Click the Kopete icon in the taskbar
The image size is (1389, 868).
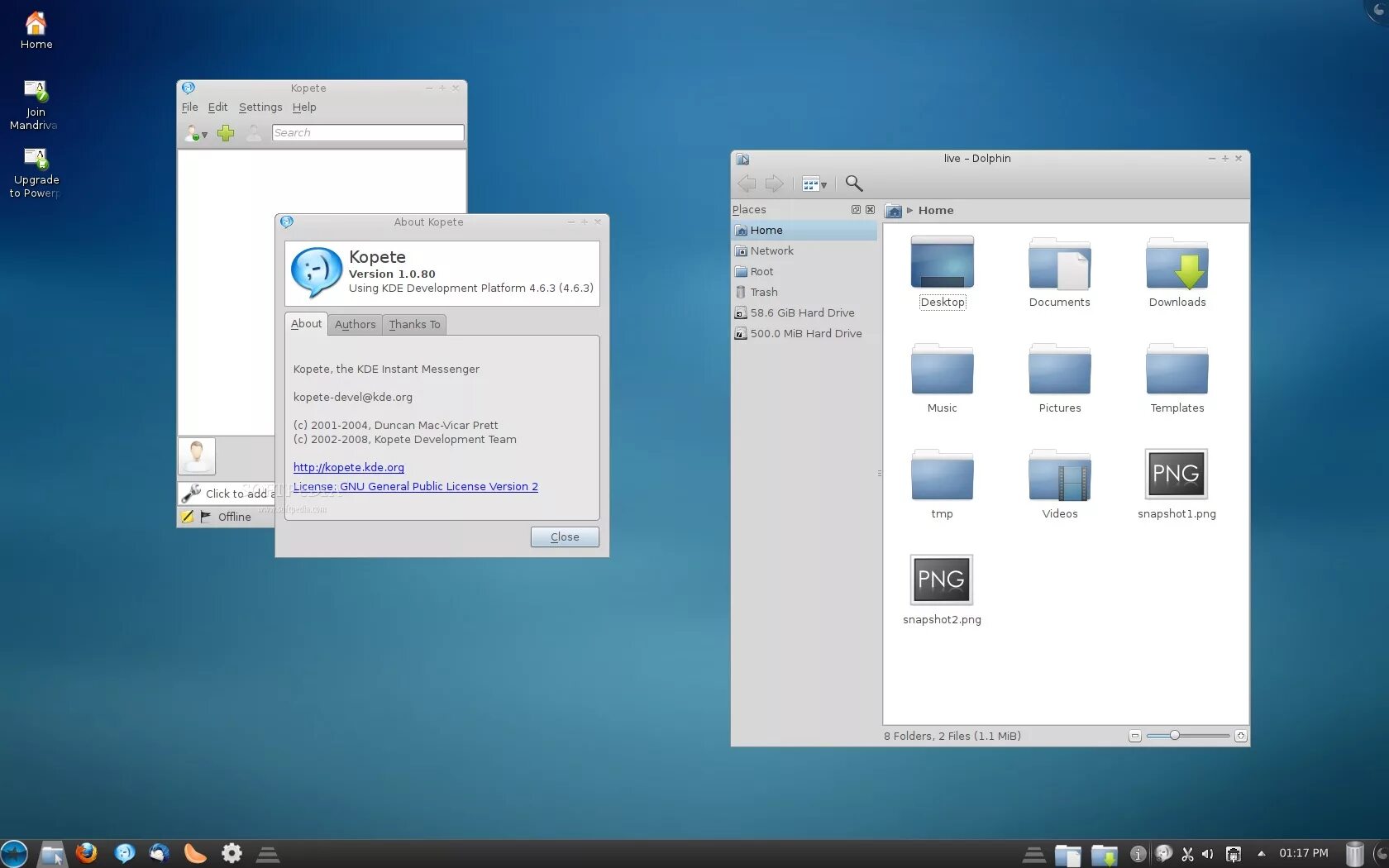[x=124, y=853]
